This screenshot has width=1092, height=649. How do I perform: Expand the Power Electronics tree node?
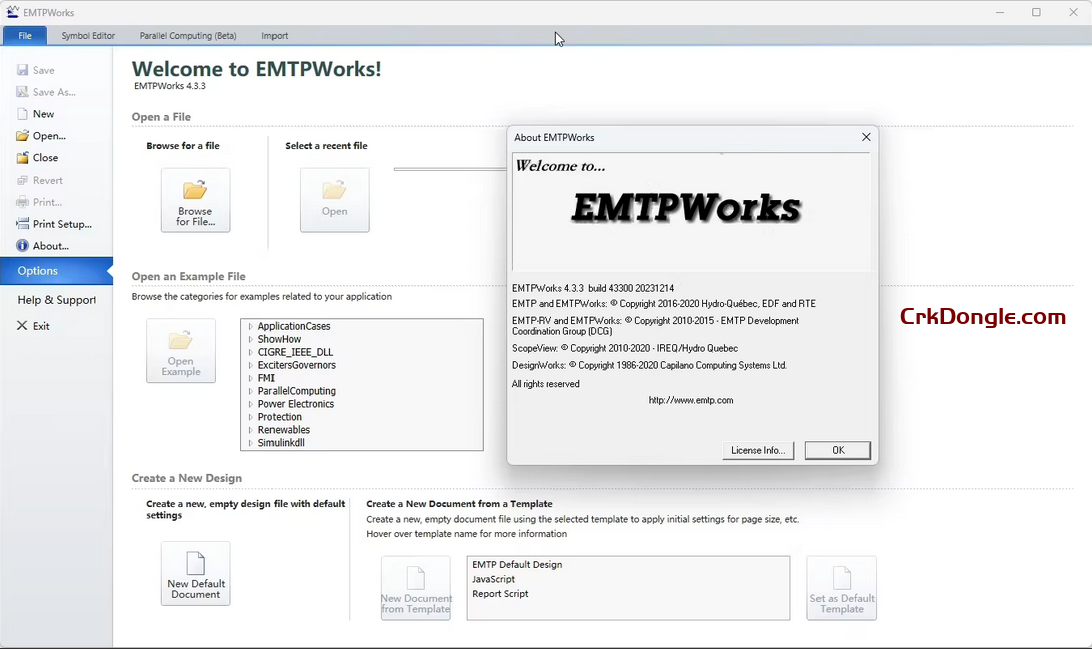click(x=250, y=405)
